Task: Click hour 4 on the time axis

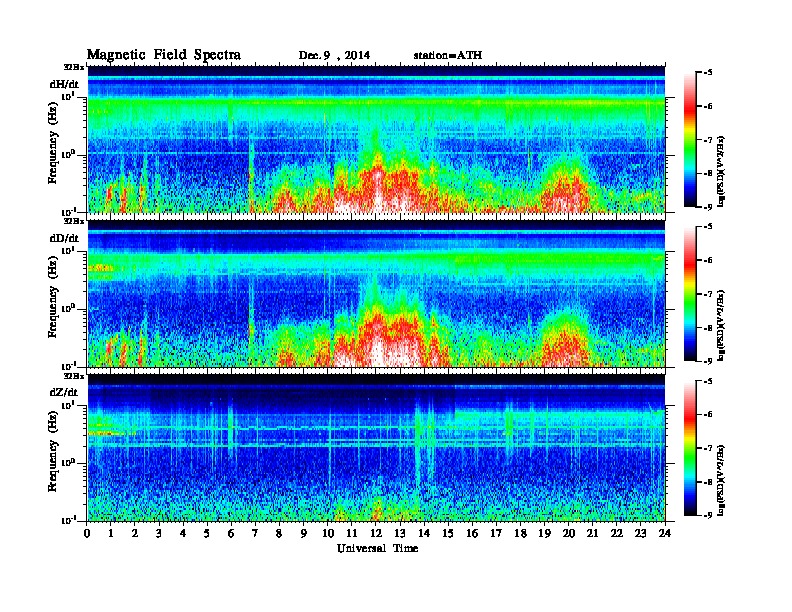Action: [183, 533]
